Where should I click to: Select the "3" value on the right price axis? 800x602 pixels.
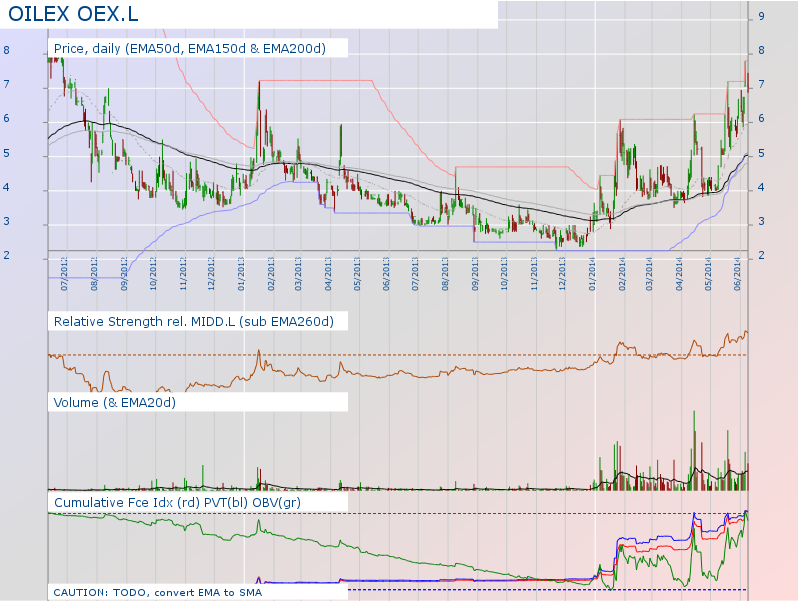(761, 221)
